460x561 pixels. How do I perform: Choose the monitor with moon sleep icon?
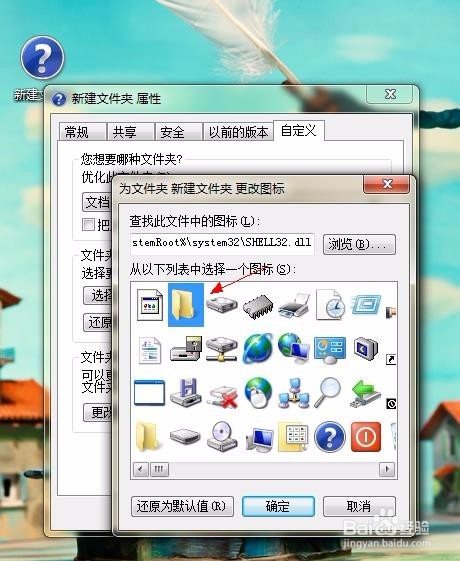(x=366, y=348)
